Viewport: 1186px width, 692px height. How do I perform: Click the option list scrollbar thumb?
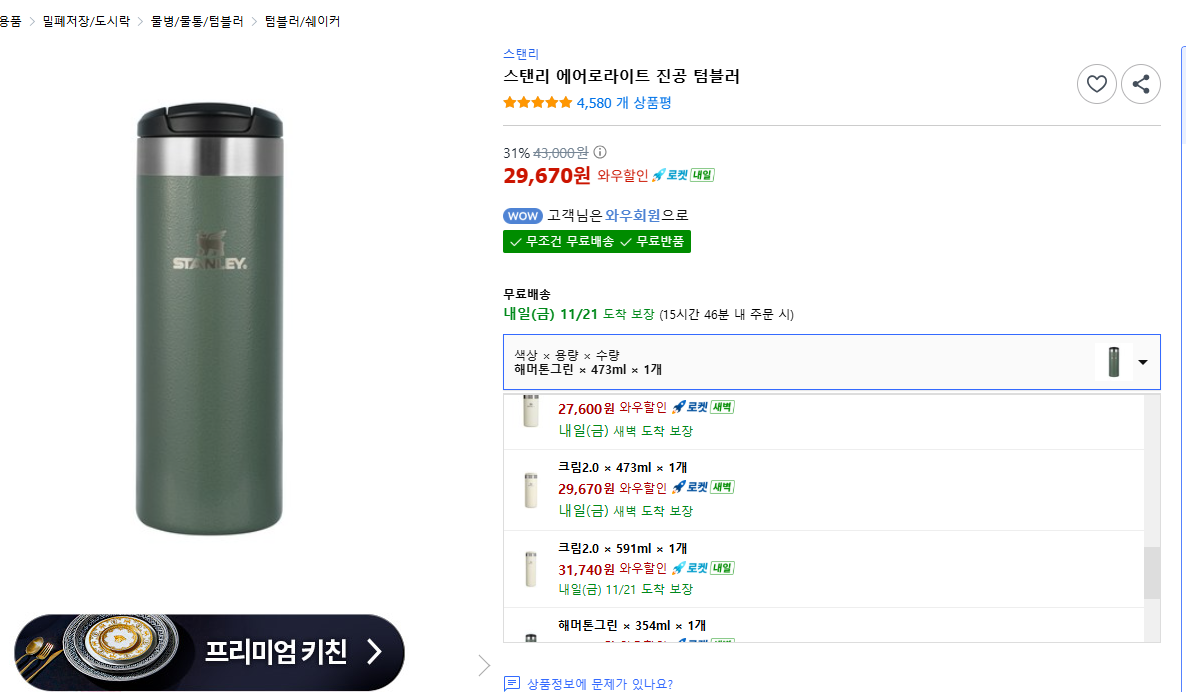[1152, 572]
